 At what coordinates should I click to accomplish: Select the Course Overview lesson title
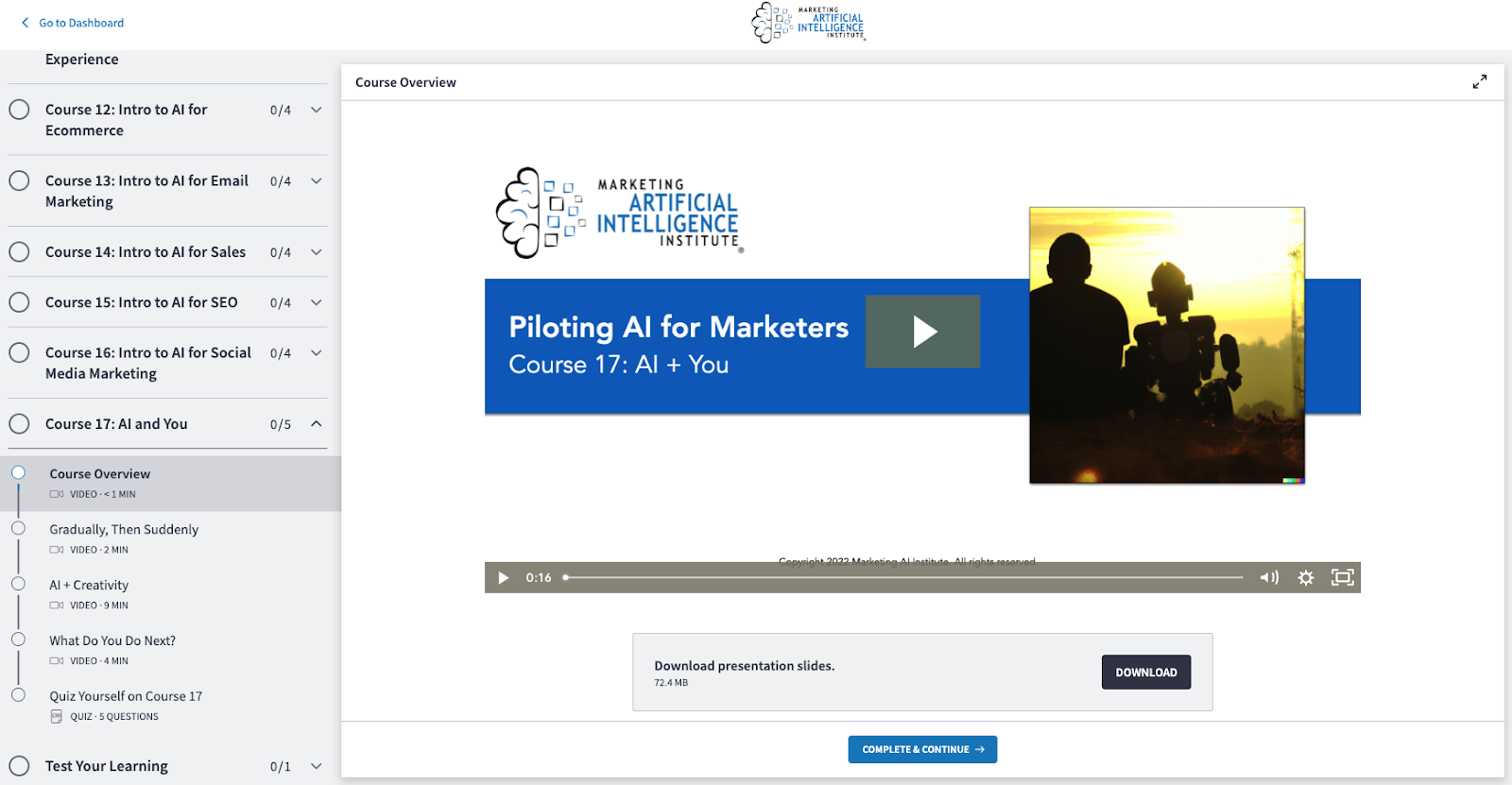point(100,474)
